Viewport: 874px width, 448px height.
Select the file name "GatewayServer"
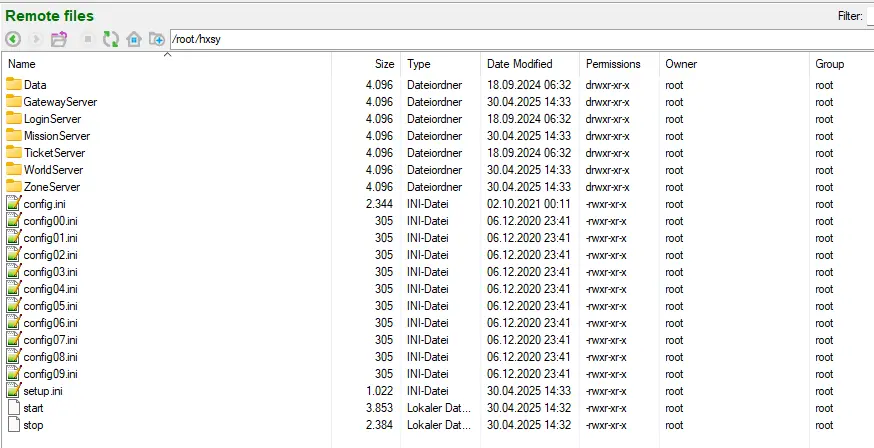point(60,102)
